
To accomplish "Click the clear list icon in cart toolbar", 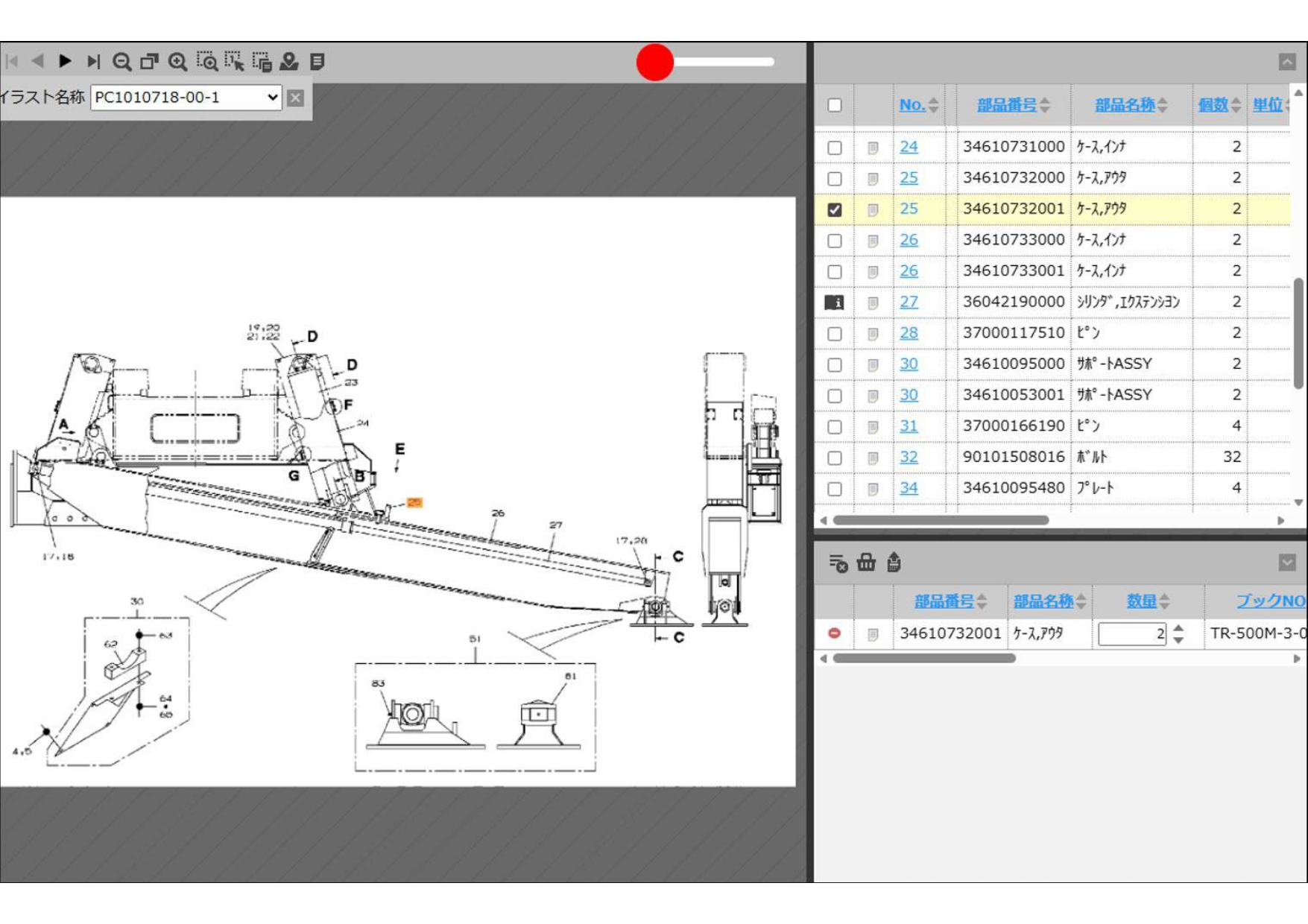I will [x=838, y=563].
